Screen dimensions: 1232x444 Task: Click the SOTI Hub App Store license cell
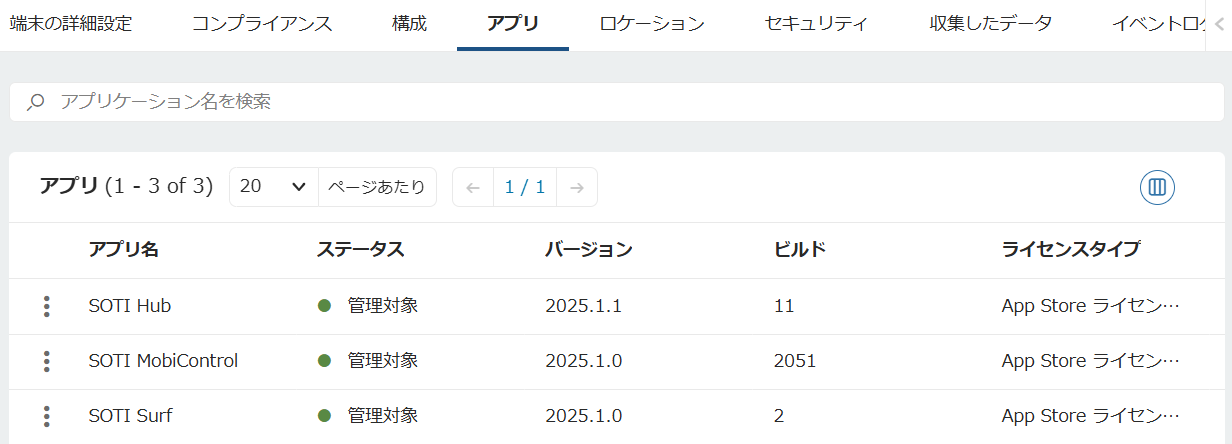pyautogui.click(x=1091, y=306)
